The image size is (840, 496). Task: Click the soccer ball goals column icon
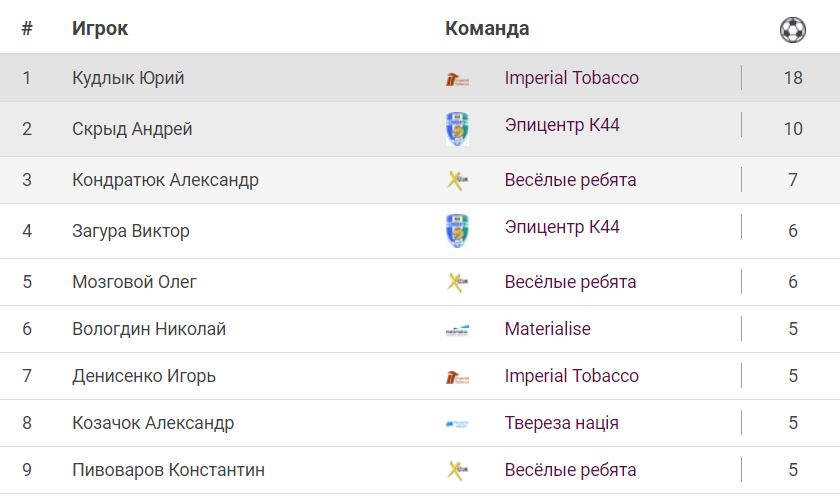792,30
